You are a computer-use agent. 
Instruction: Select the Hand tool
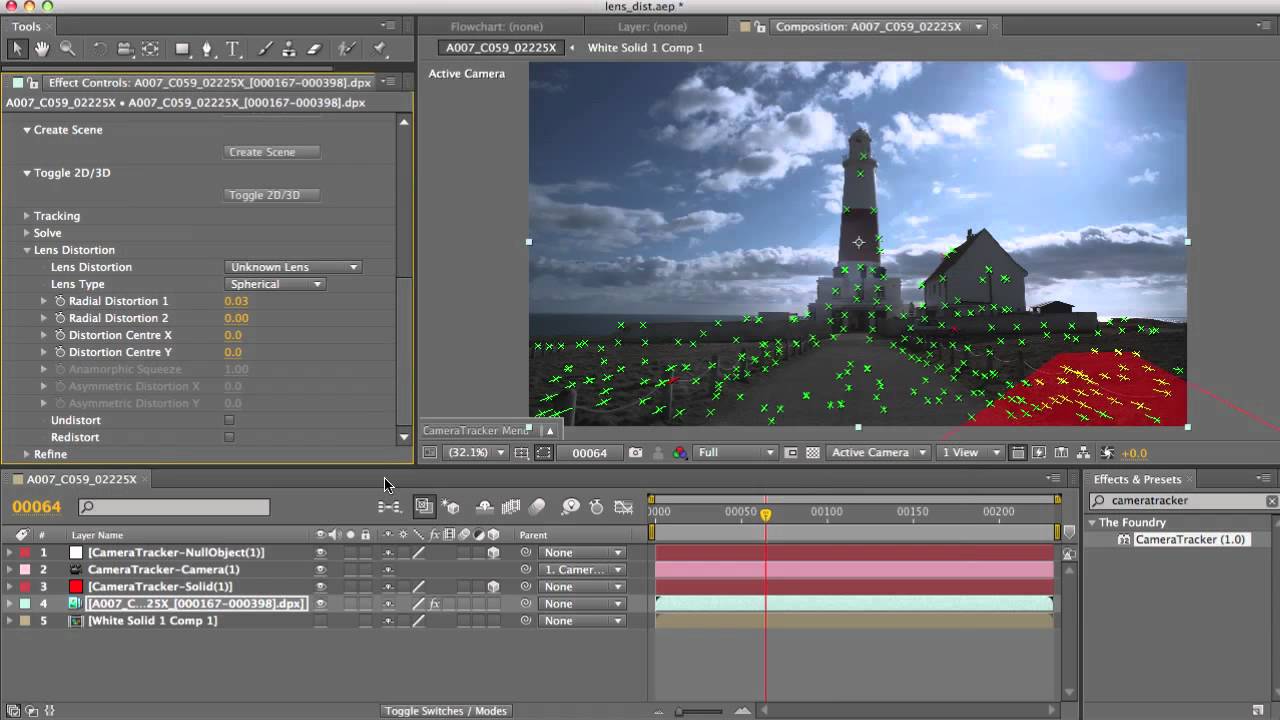click(x=42, y=48)
